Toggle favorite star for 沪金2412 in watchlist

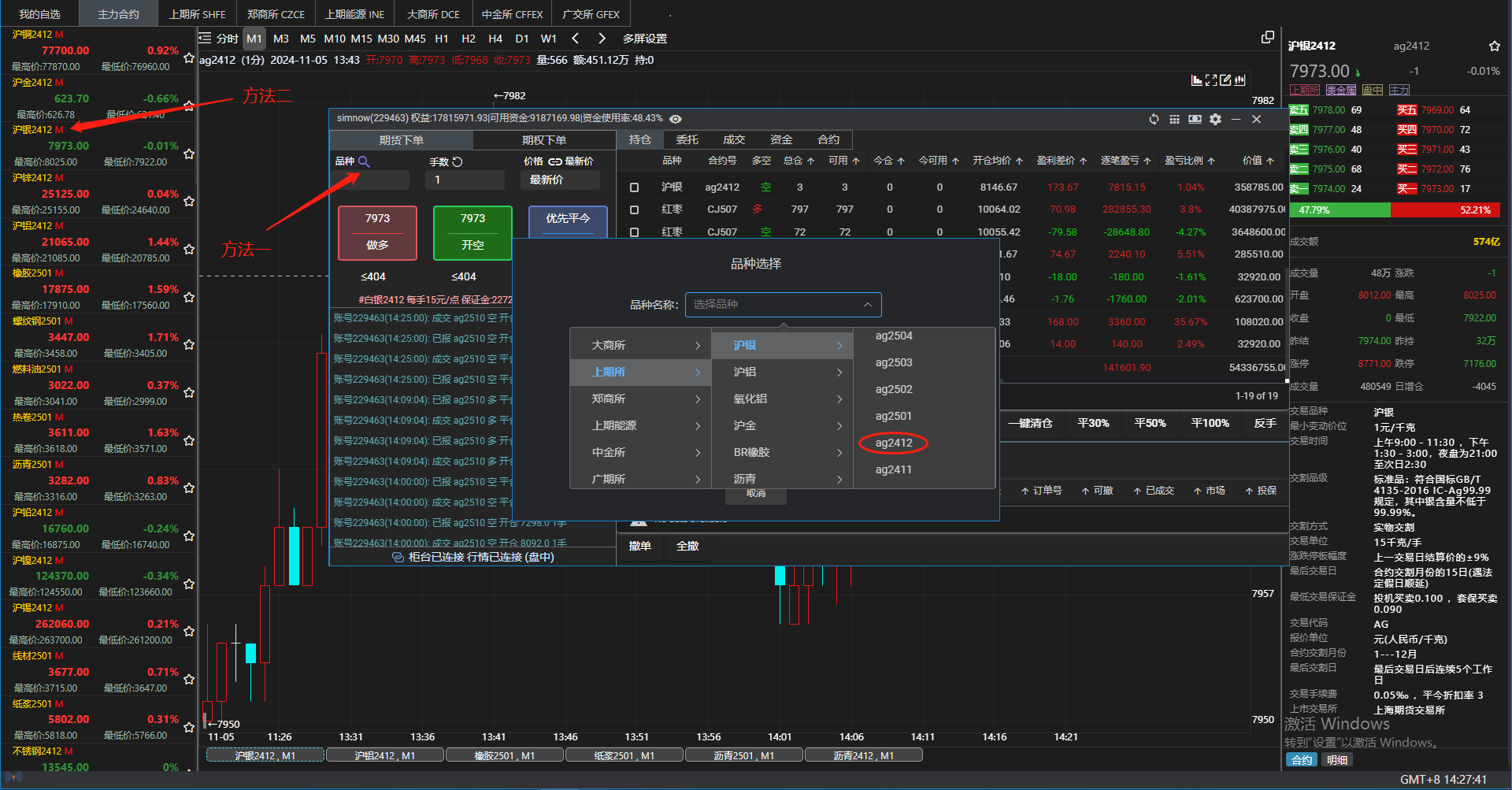pyautogui.click(x=189, y=106)
